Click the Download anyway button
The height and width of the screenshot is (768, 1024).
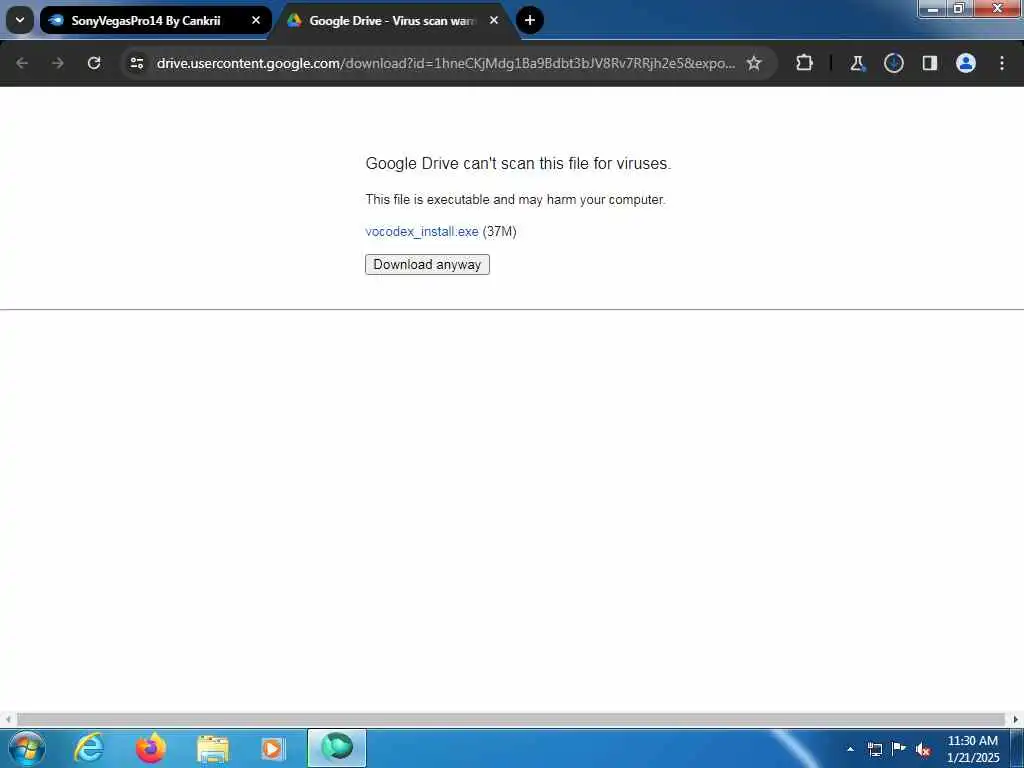point(427,264)
